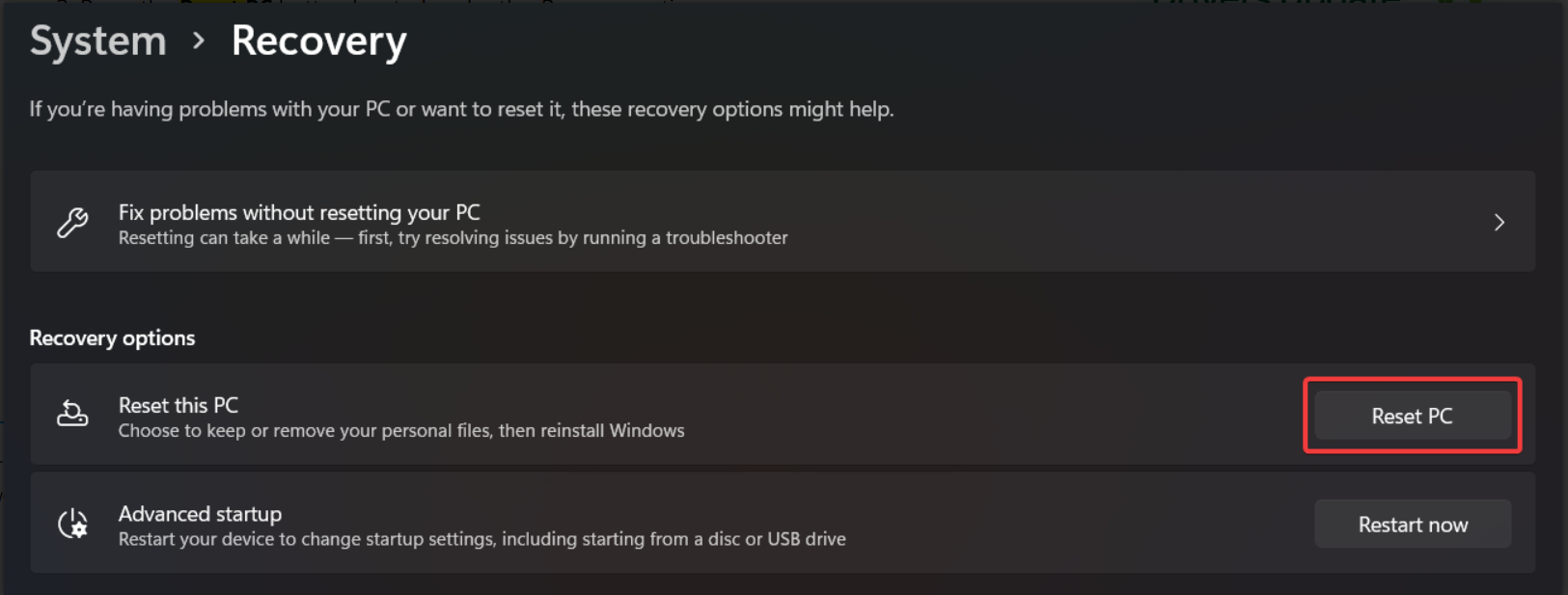
Task: Select the Recovery options heading
Action: (x=112, y=338)
